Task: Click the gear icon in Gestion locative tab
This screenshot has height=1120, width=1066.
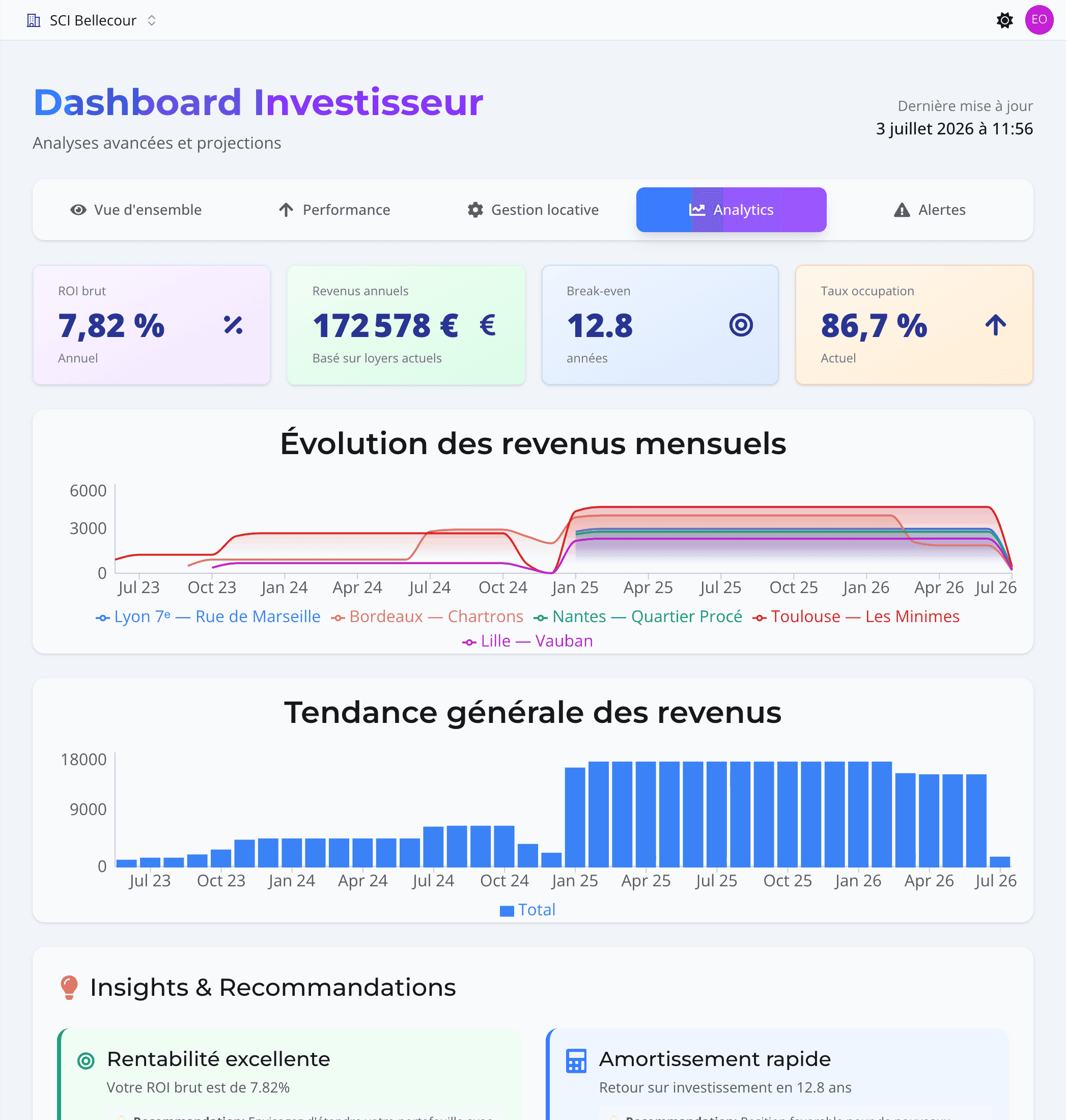Action: tap(475, 210)
